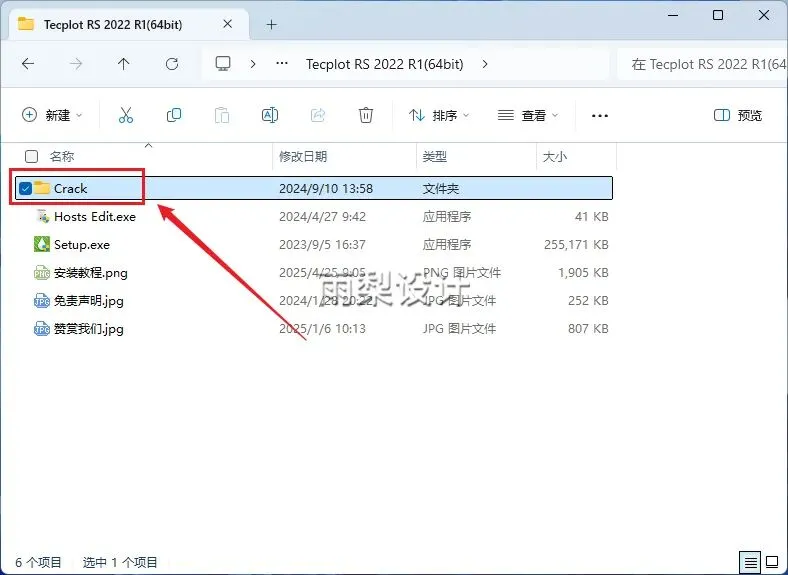Expand chevron after Tecplot RS 2022 R1(64bit) breadcrumb

484,64
